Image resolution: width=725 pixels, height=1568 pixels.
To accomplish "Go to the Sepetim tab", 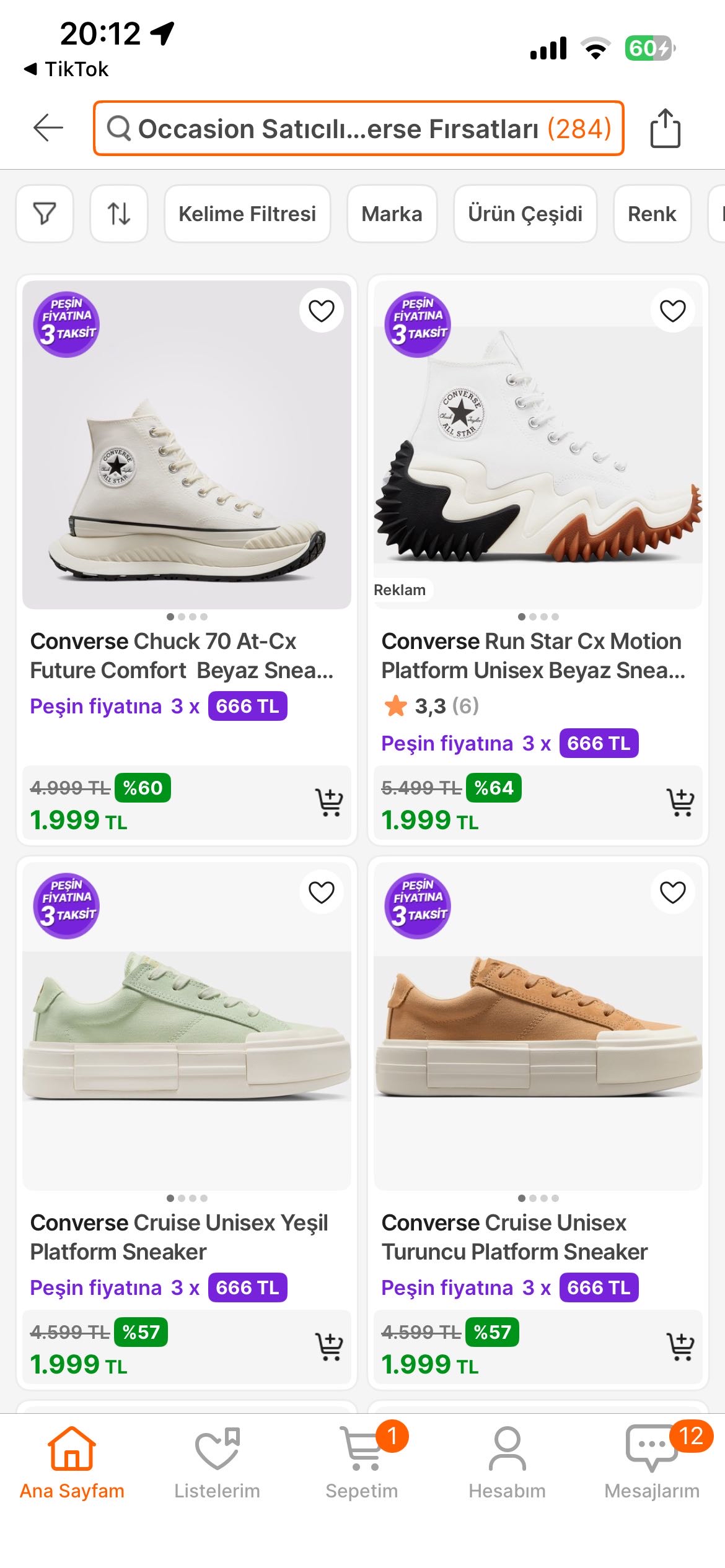I will (362, 1463).
